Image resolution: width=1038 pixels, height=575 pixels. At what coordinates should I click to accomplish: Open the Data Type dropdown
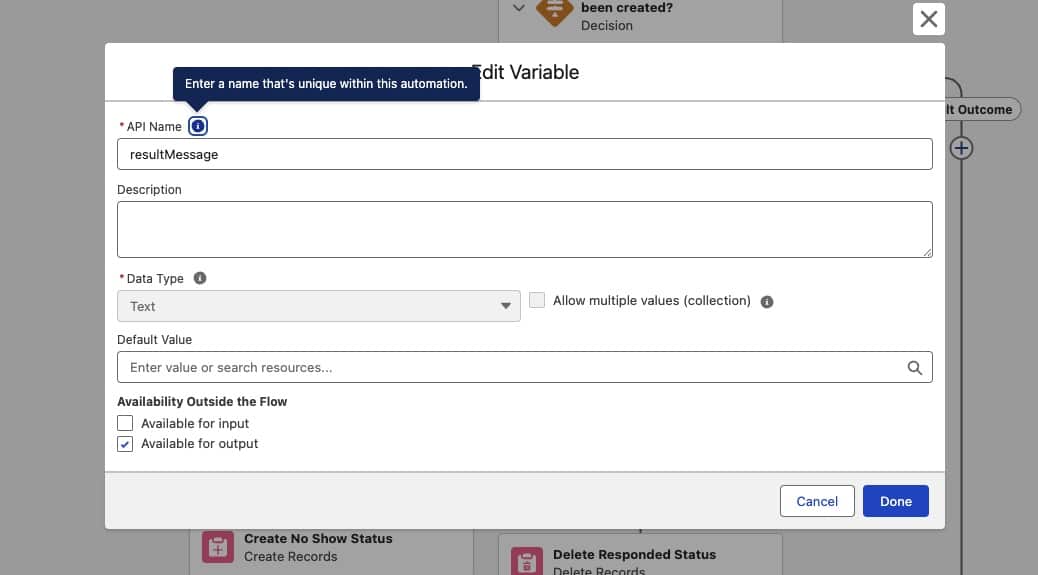tap(318, 306)
